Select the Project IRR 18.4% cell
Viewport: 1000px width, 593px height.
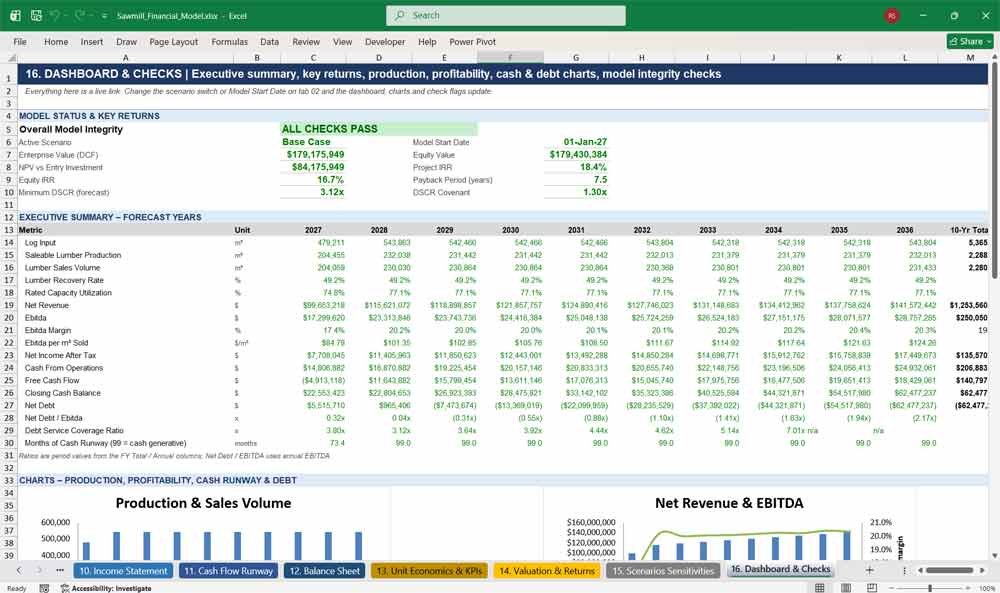point(577,167)
